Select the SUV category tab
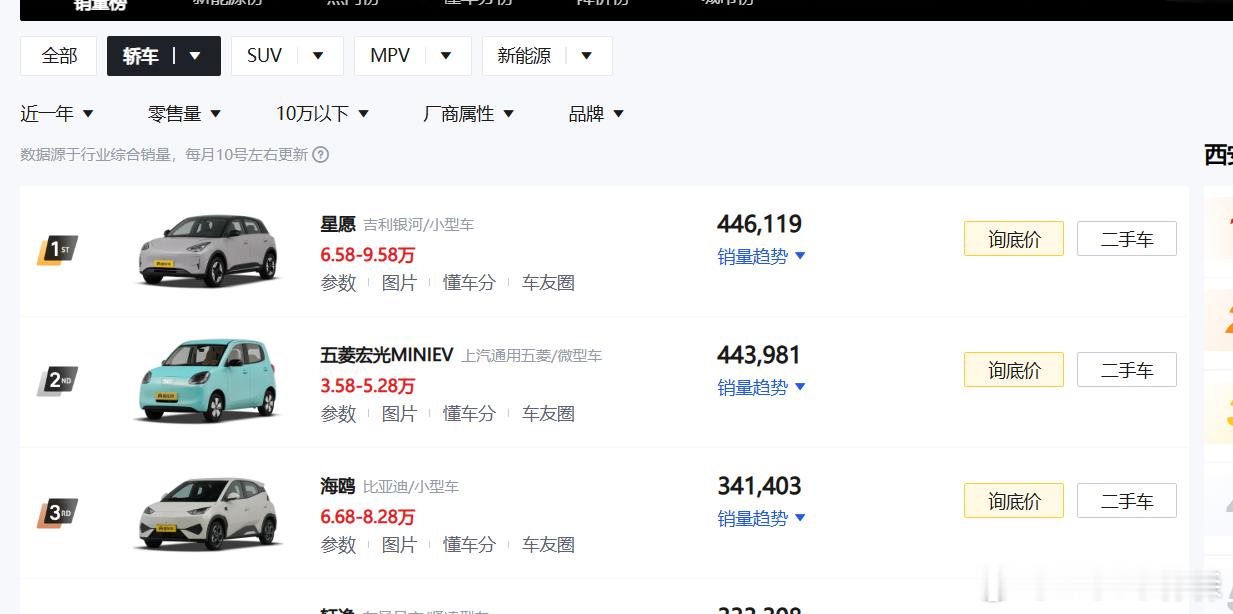This screenshot has width=1233, height=614. click(265, 56)
